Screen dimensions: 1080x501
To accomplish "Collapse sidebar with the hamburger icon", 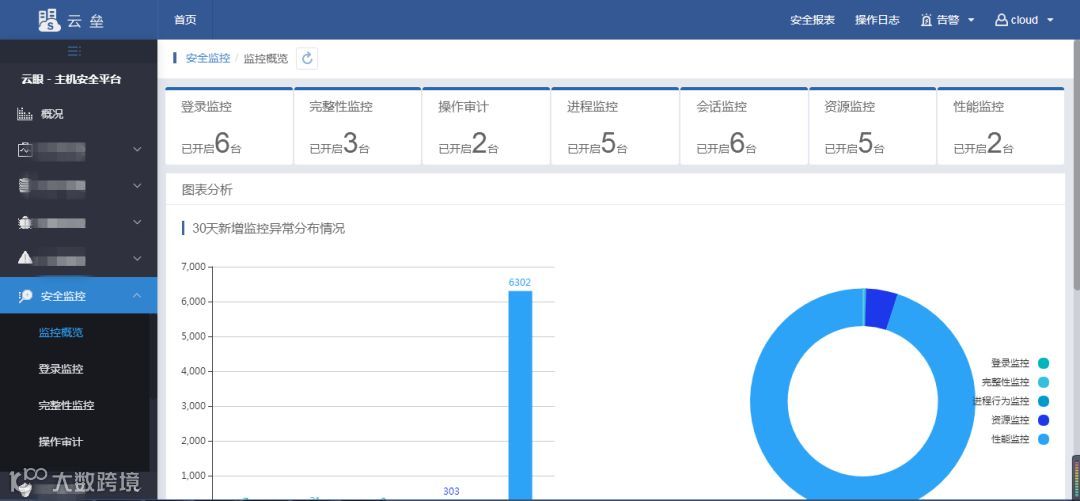I will point(74,50).
